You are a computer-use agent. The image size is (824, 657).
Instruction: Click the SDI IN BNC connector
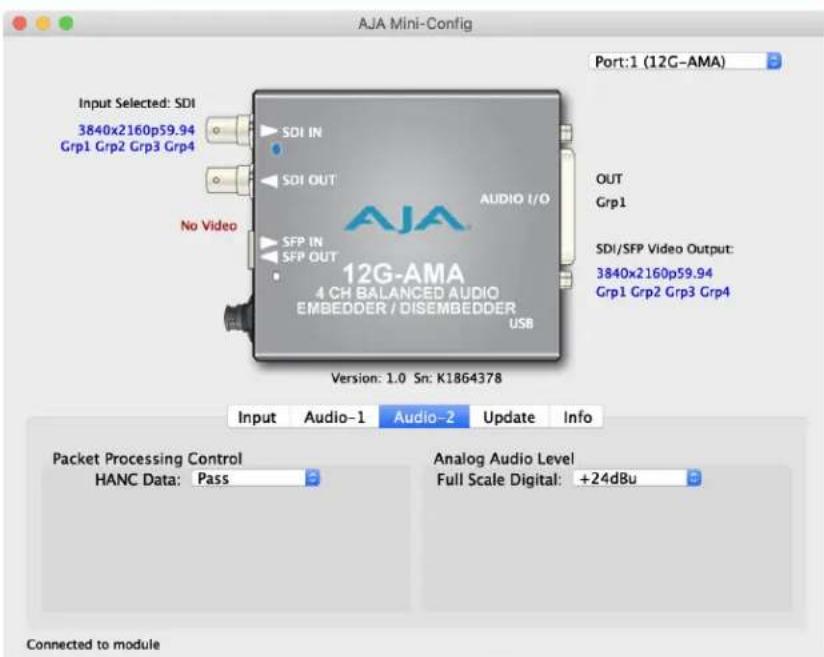[x=229, y=130]
